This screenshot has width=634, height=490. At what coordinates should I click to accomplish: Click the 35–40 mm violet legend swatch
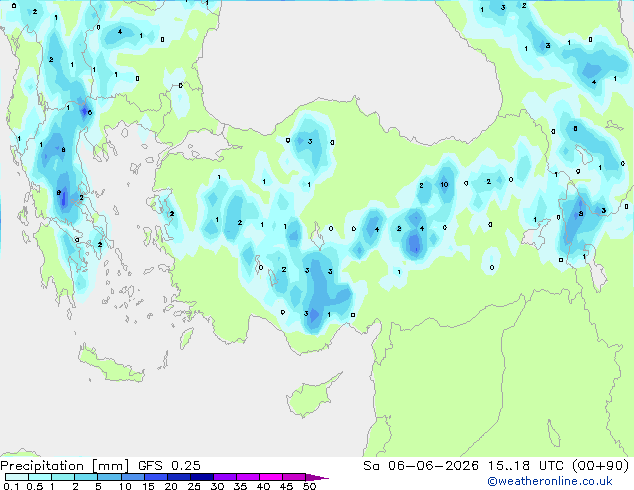tap(248, 477)
